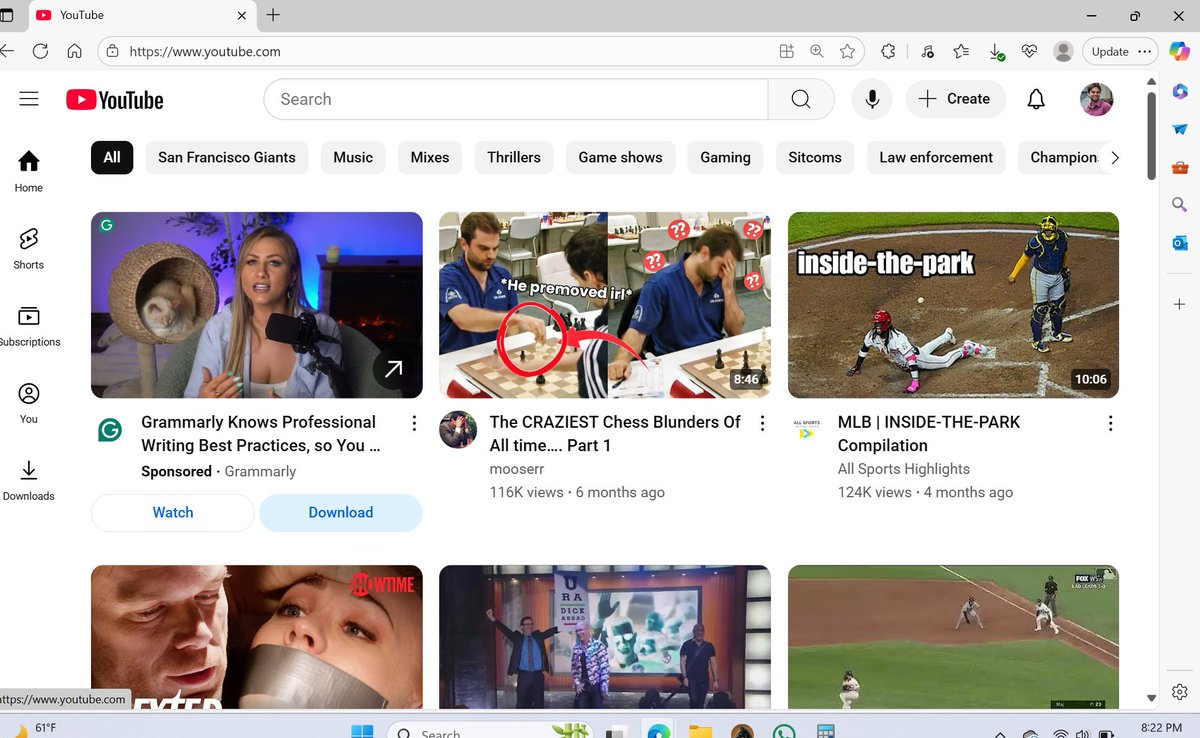Open the app available grid icon in address bar
The height and width of the screenshot is (738, 1200).
click(x=787, y=51)
